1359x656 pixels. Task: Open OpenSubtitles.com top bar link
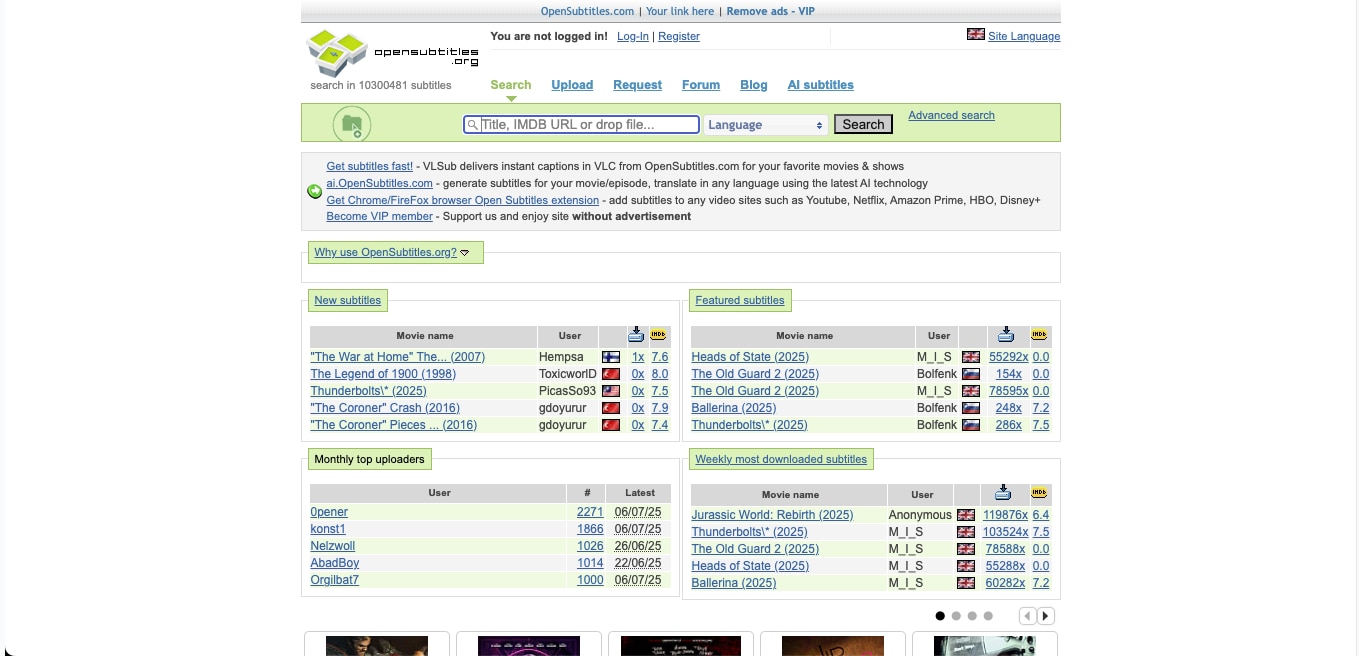(587, 11)
